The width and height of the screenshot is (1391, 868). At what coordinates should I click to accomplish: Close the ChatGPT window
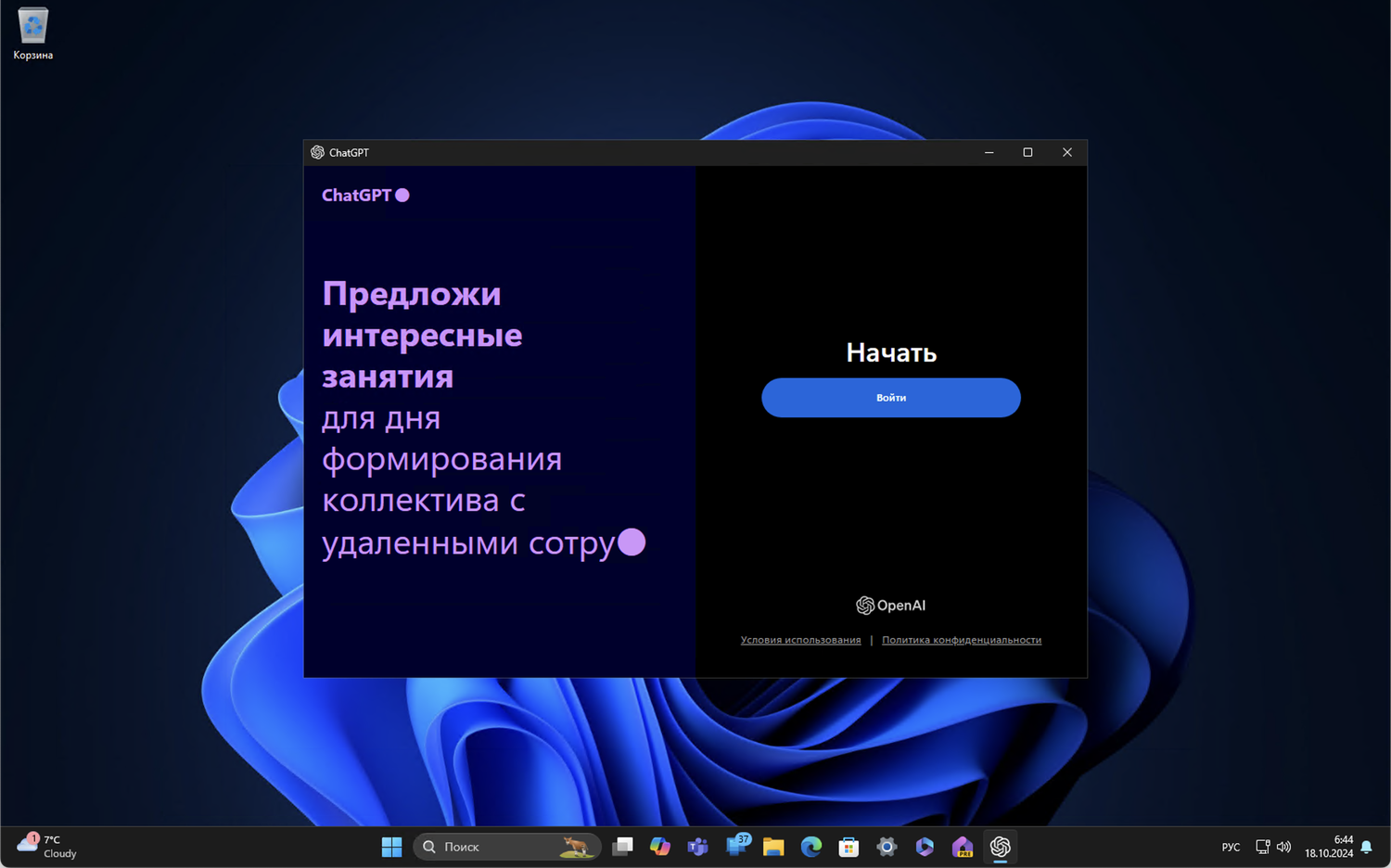[x=1067, y=152]
